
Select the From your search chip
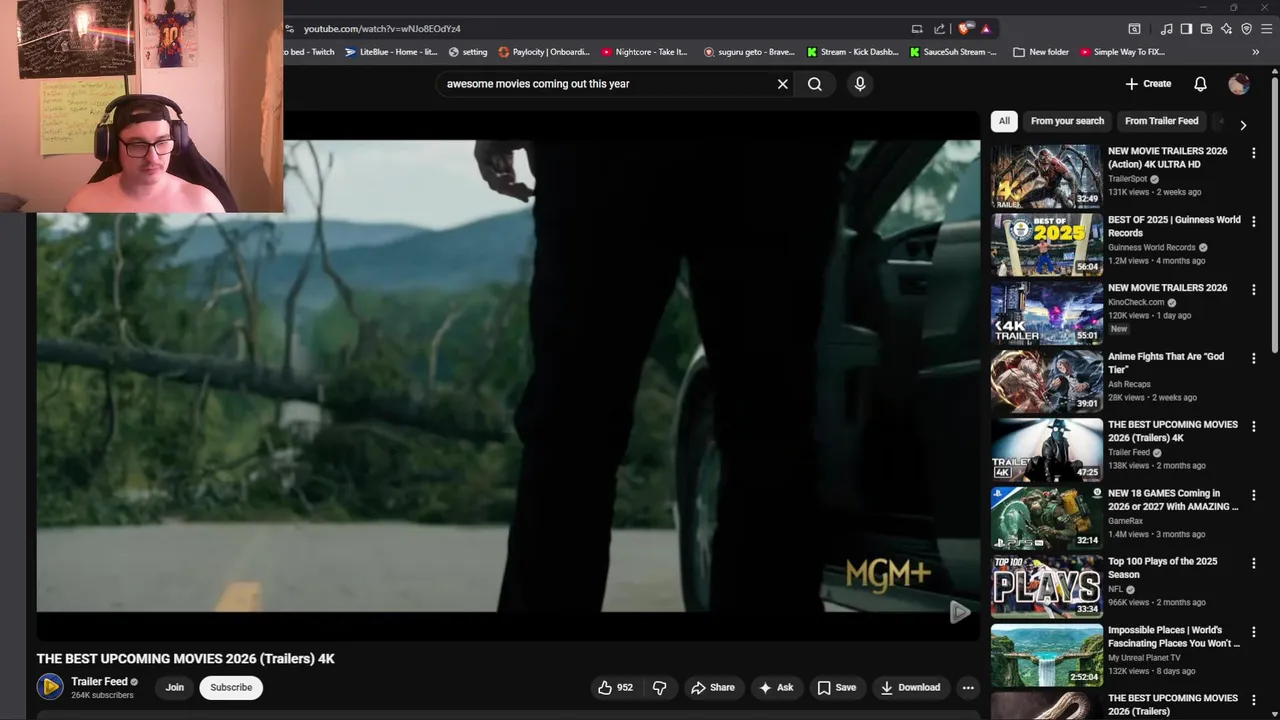tap(1067, 121)
